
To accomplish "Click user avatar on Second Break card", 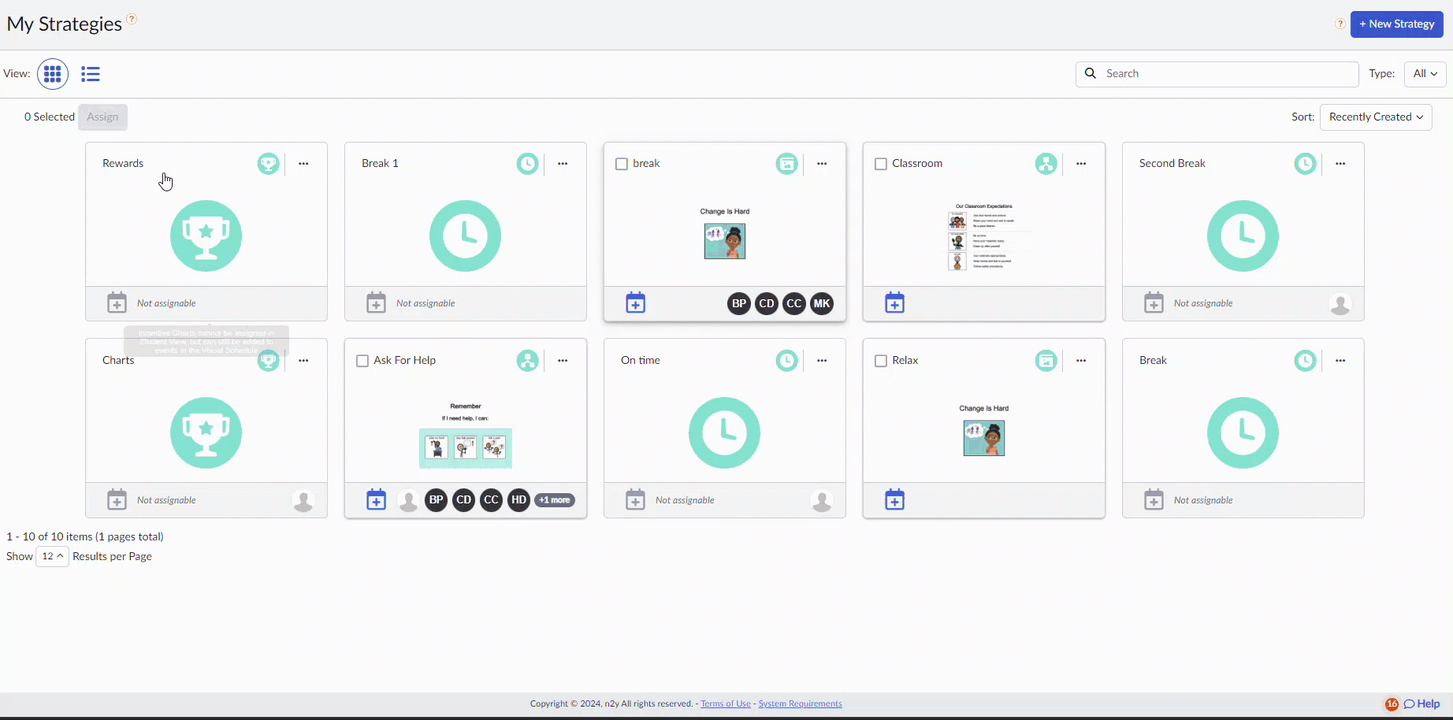I will 1341,304.
